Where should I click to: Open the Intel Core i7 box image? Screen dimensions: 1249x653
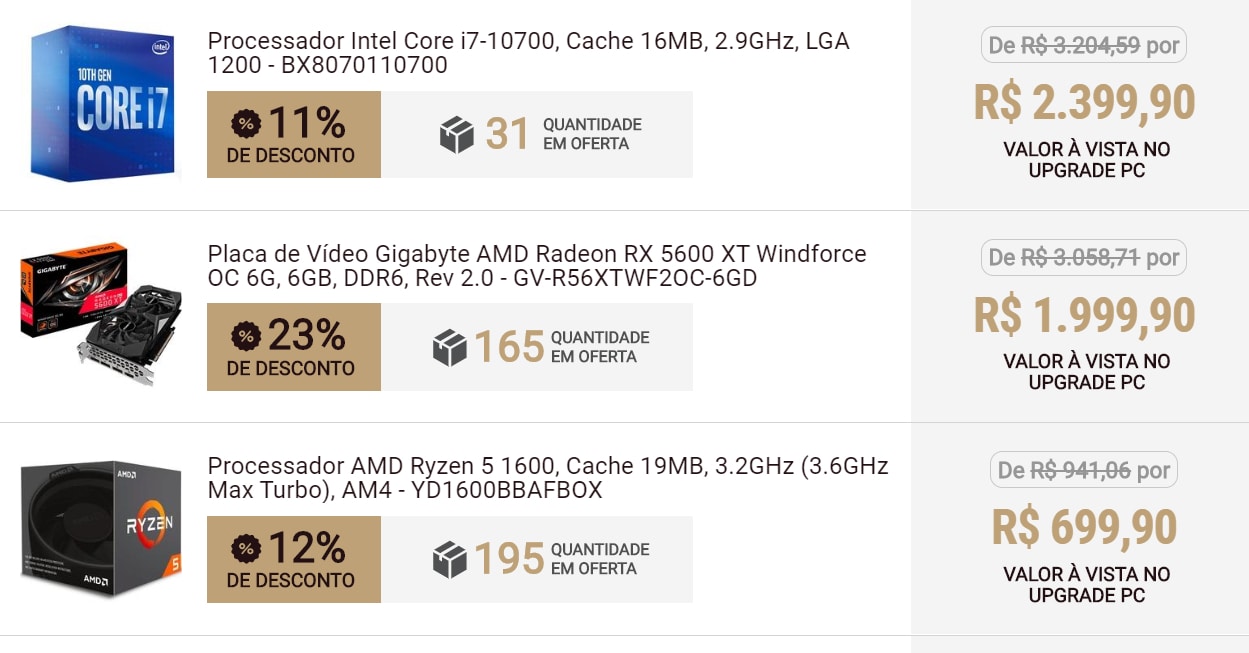[103, 104]
